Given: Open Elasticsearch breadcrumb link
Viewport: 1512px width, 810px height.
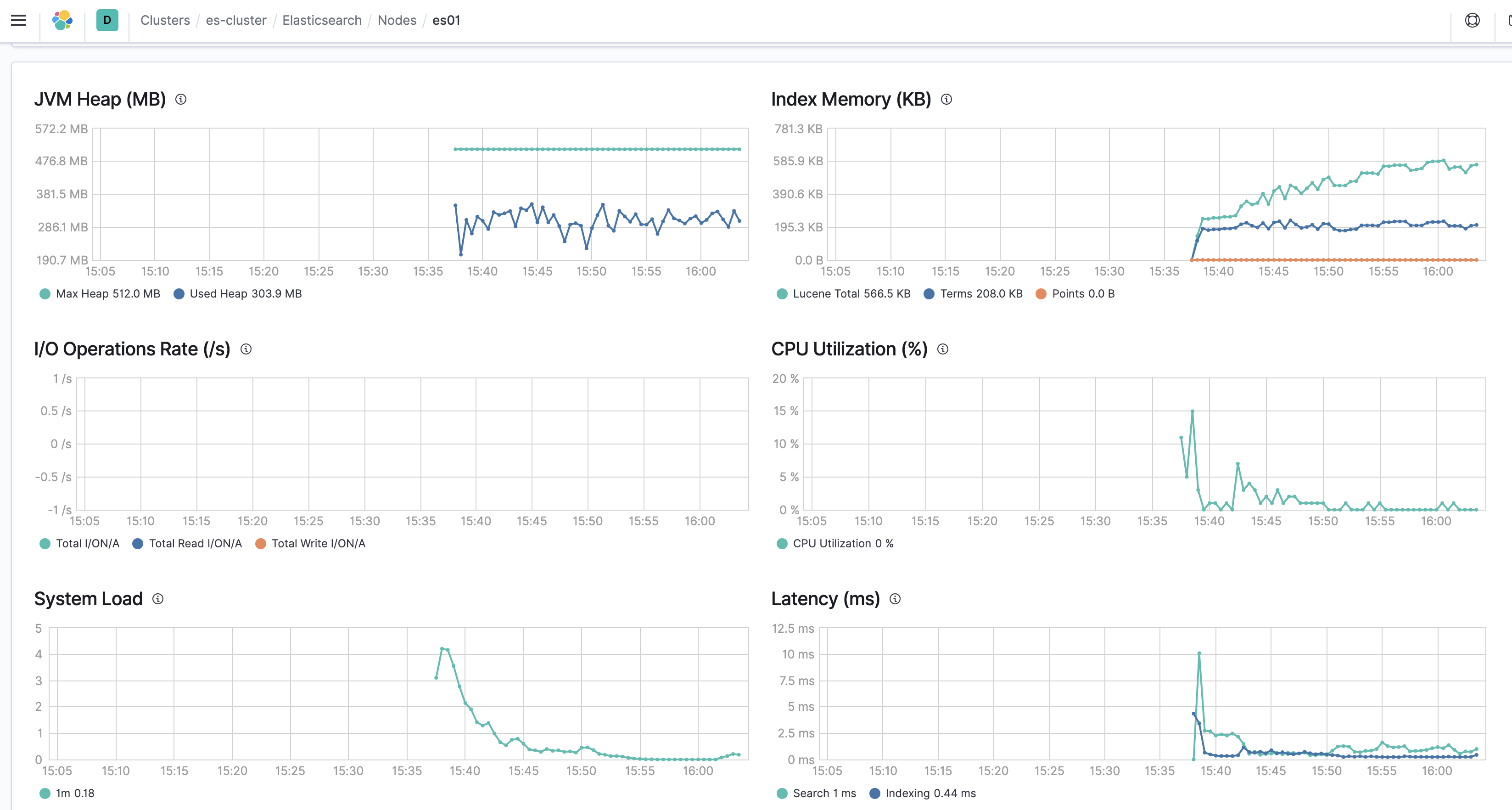Looking at the screenshot, I should [x=322, y=21].
